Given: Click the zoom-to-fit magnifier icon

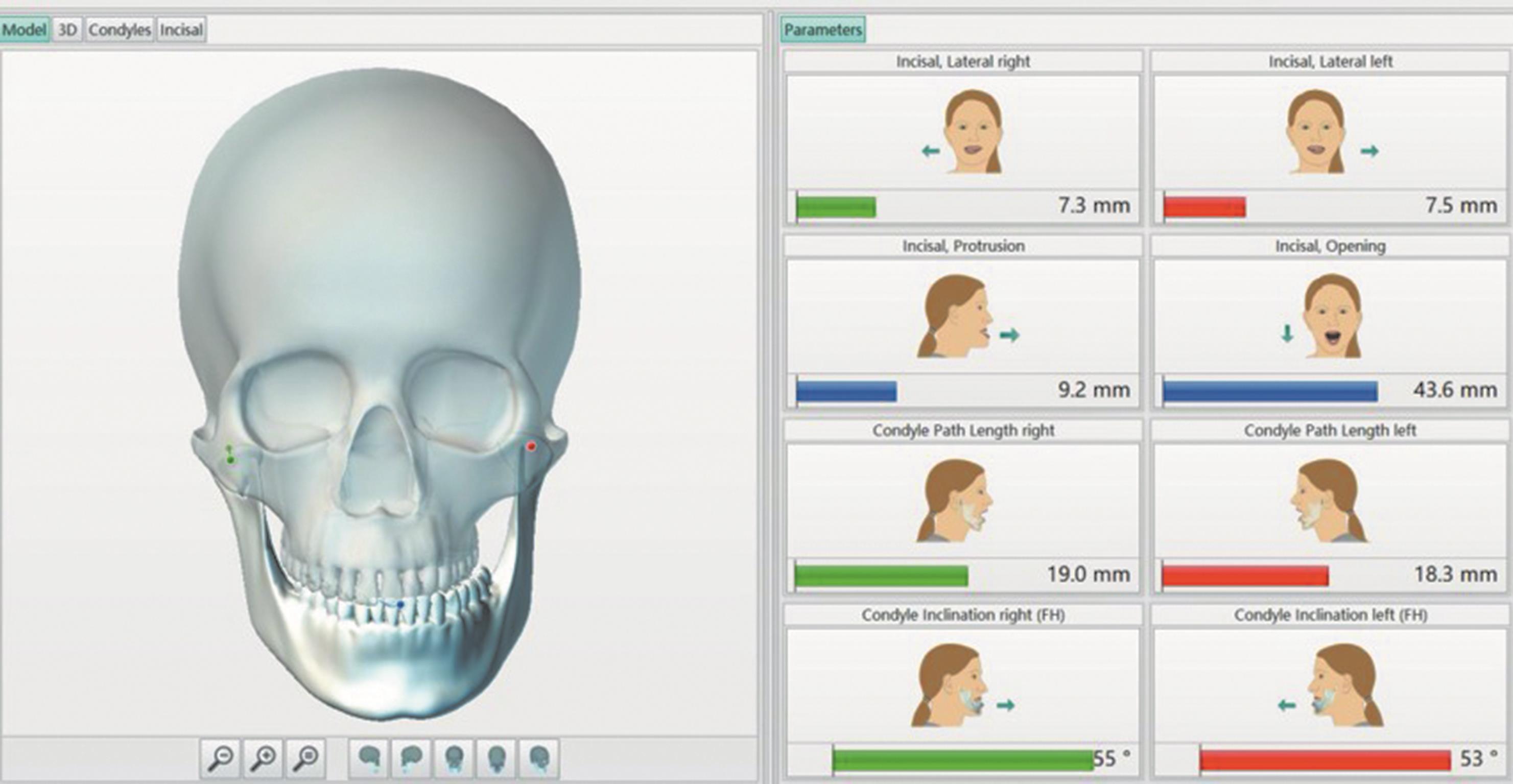Looking at the screenshot, I should [x=306, y=758].
